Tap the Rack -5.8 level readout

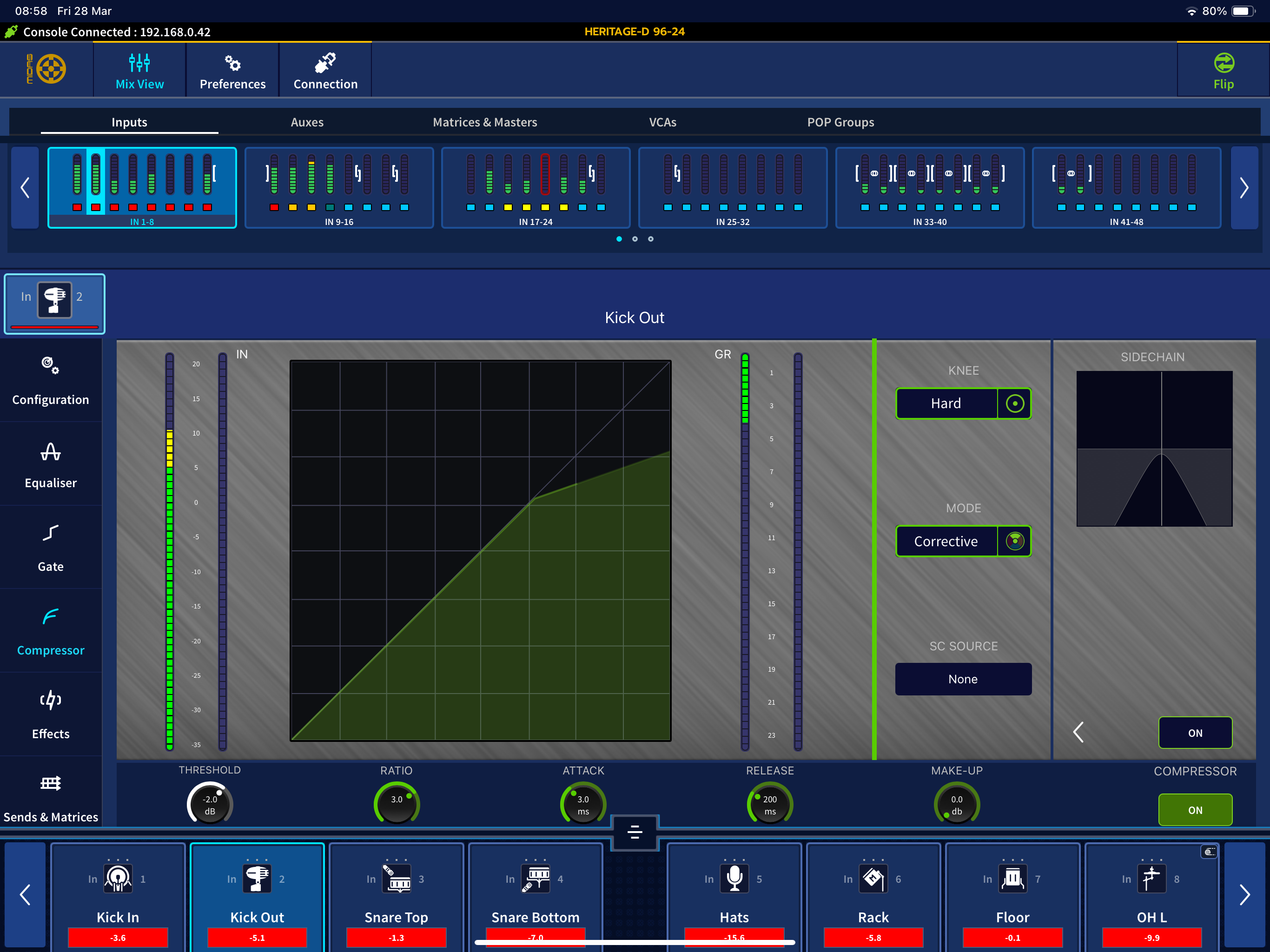tap(873, 938)
